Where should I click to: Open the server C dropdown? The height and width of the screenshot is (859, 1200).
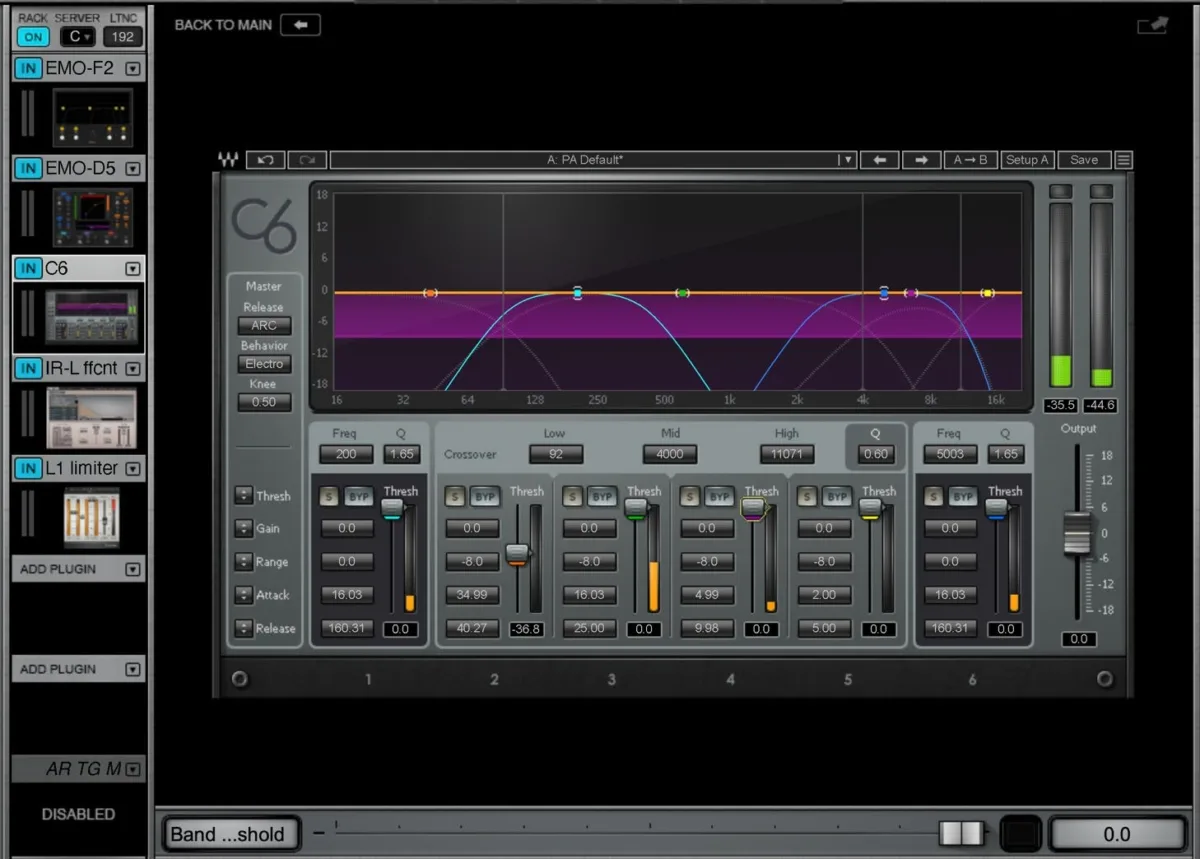coord(78,37)
